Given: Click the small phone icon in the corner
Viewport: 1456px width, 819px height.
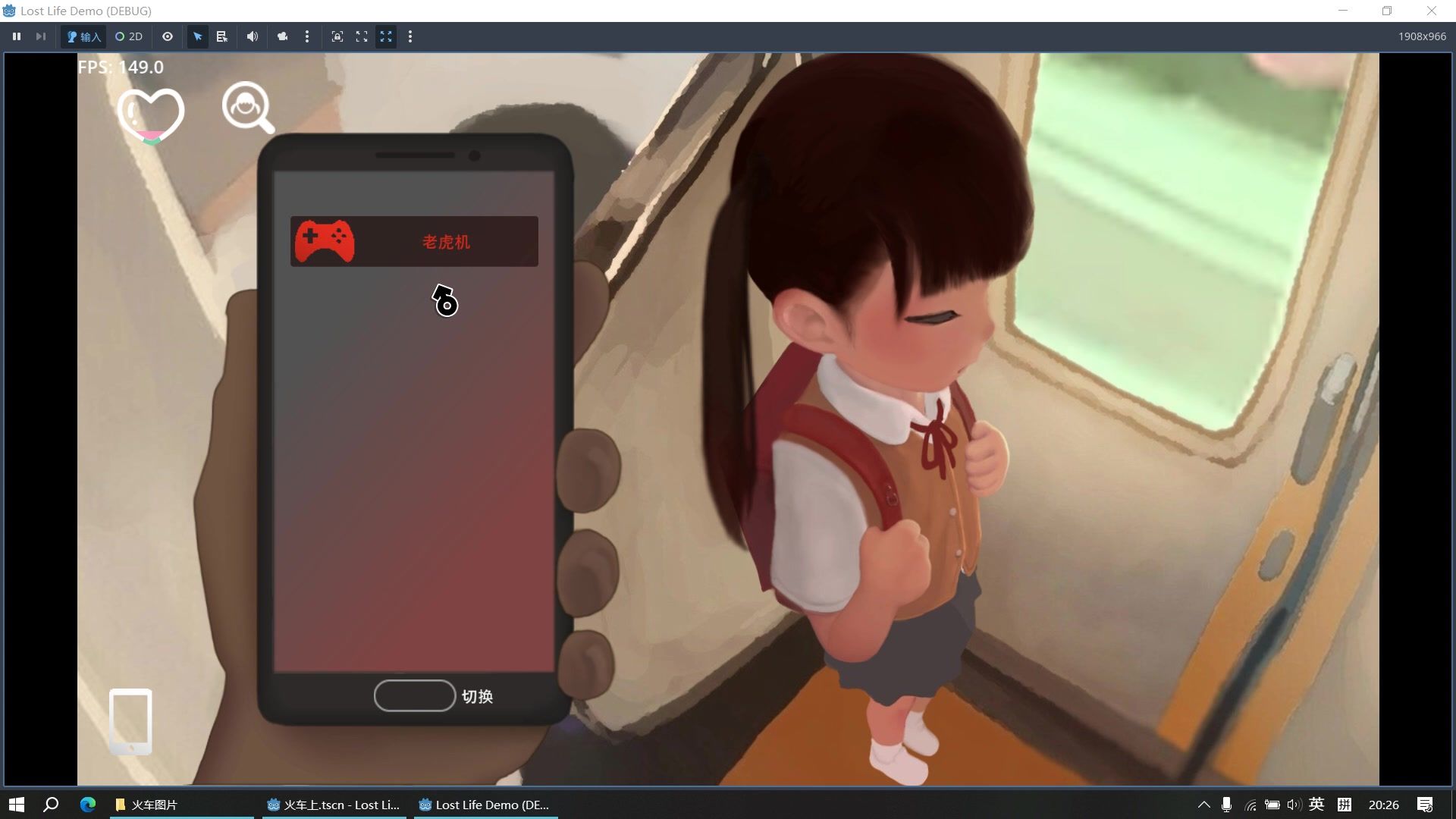Looking at the screenshot, I should pos(130,721).
